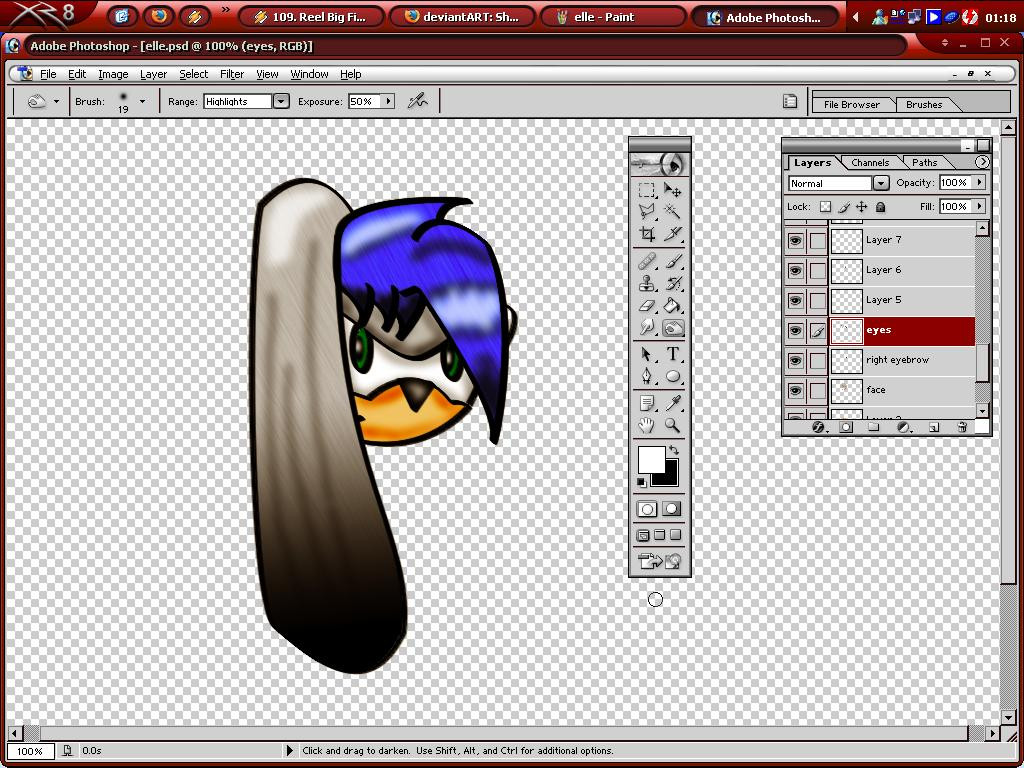
Task: Open the Exposure slider arrow
Action: (389, 101)
